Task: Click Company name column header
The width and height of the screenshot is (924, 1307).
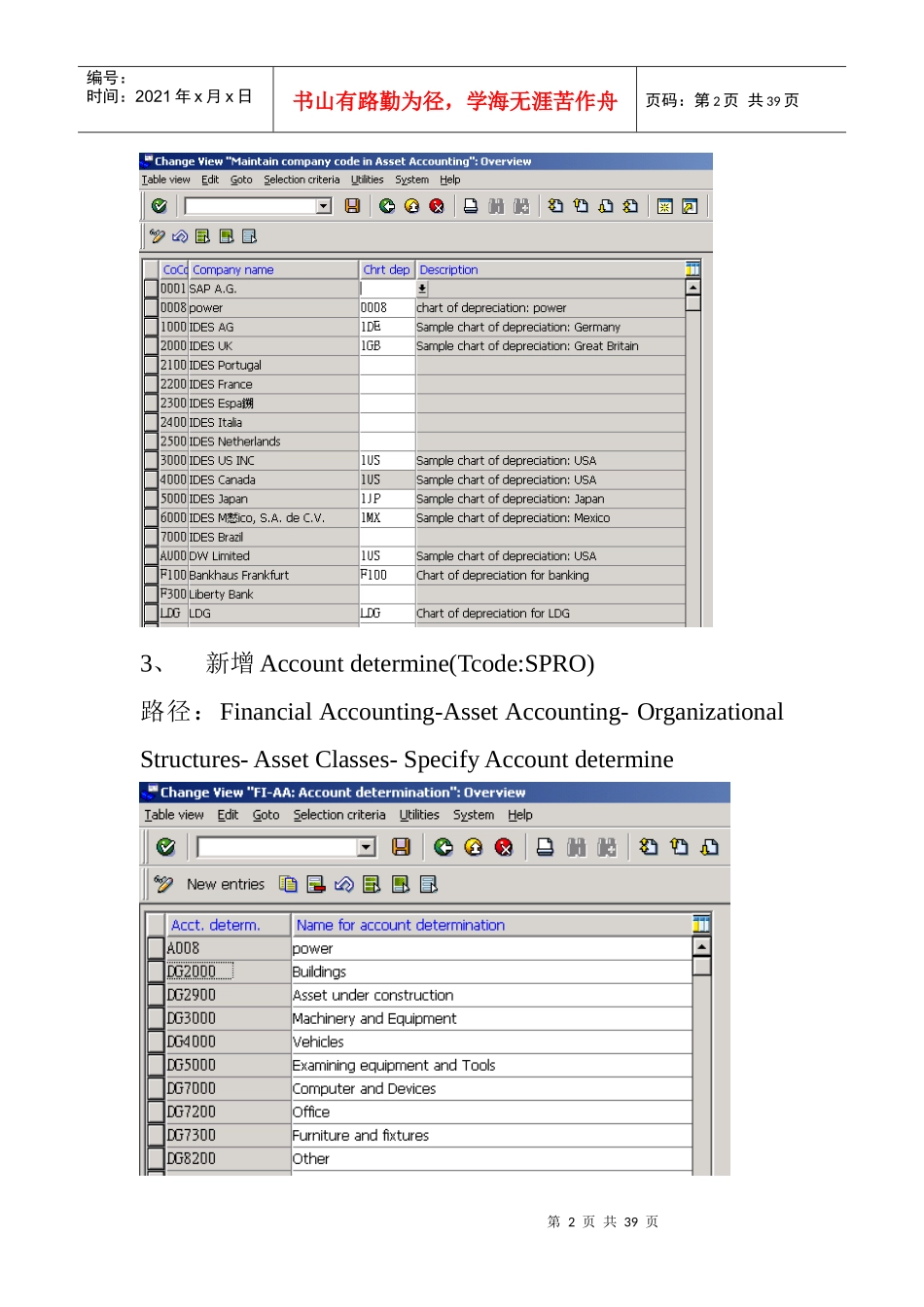Action: click(274, 269)
